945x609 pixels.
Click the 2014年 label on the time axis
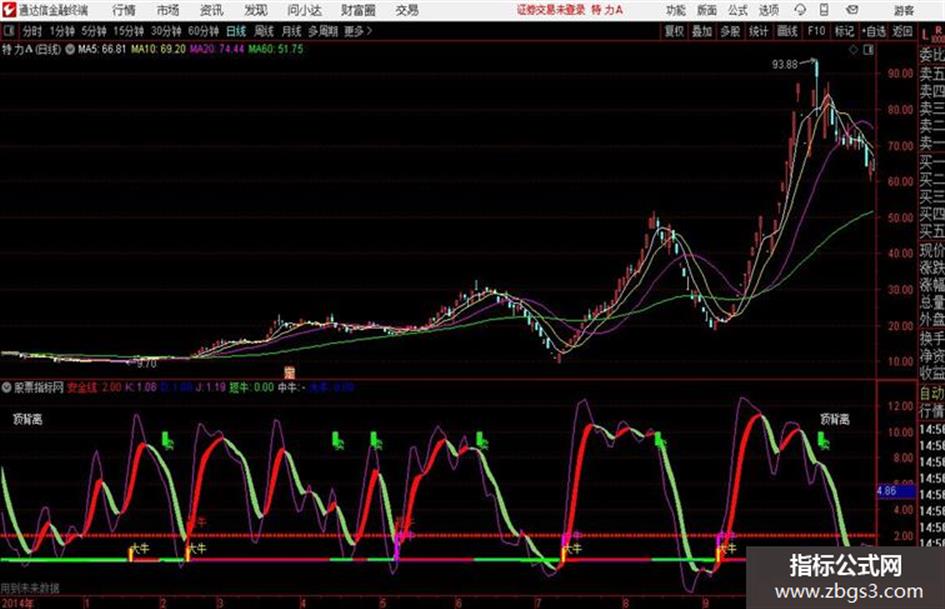(17, 603)
